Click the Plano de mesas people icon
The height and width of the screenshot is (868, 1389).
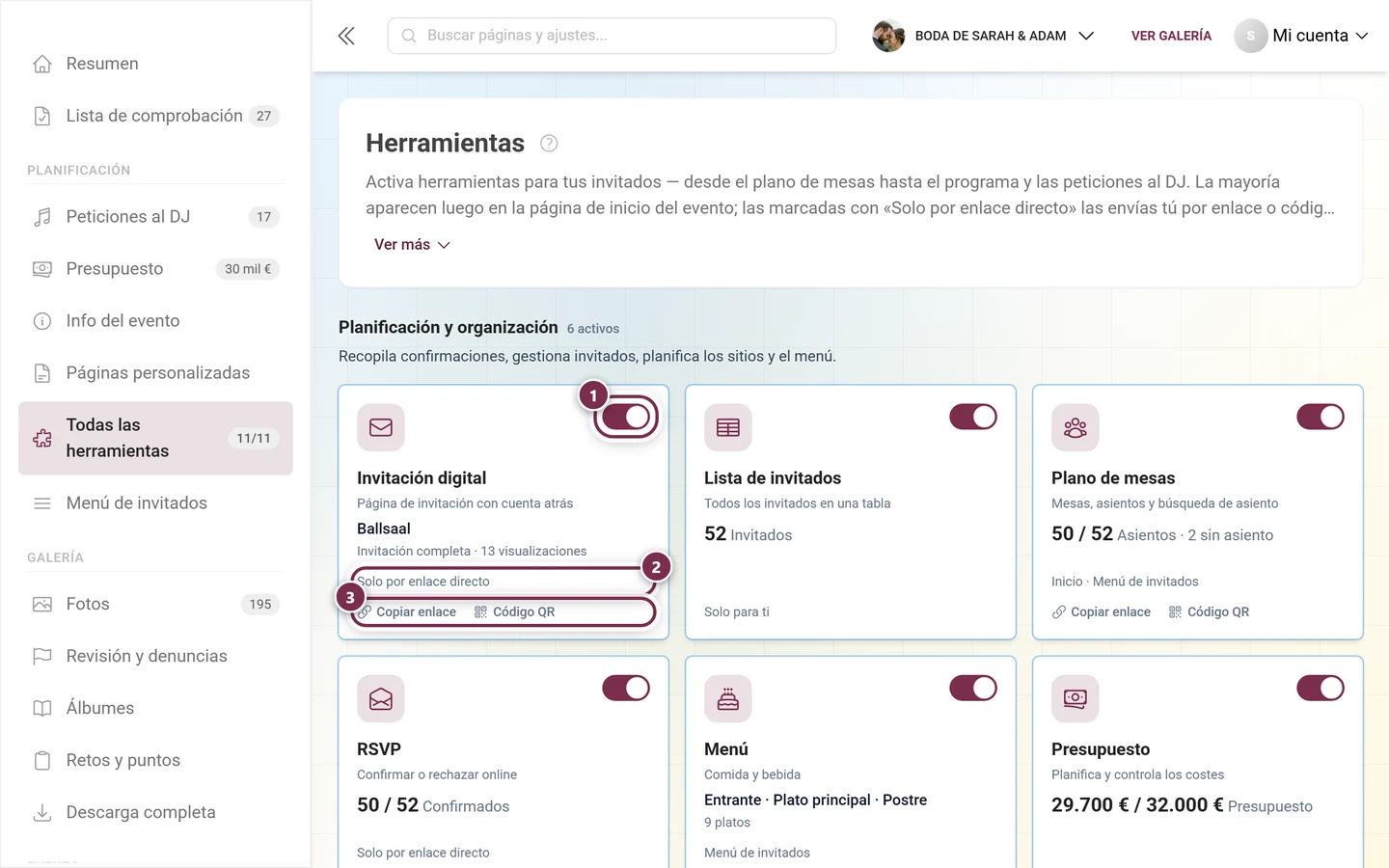click(1076, 427)
